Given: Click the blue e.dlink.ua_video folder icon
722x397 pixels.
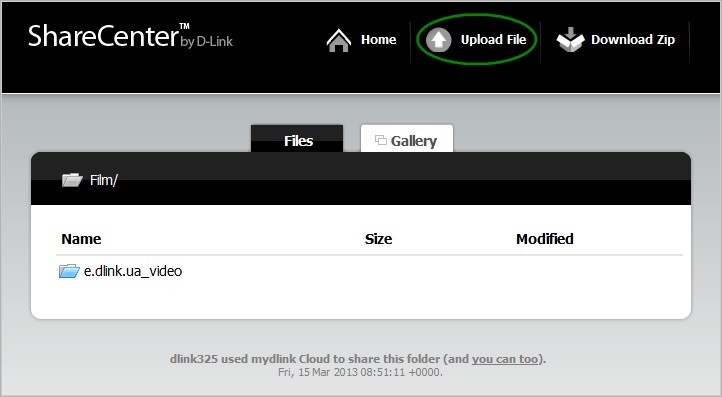Looking at the screenshot, I should pyautogui.click(x=69, y=271).
